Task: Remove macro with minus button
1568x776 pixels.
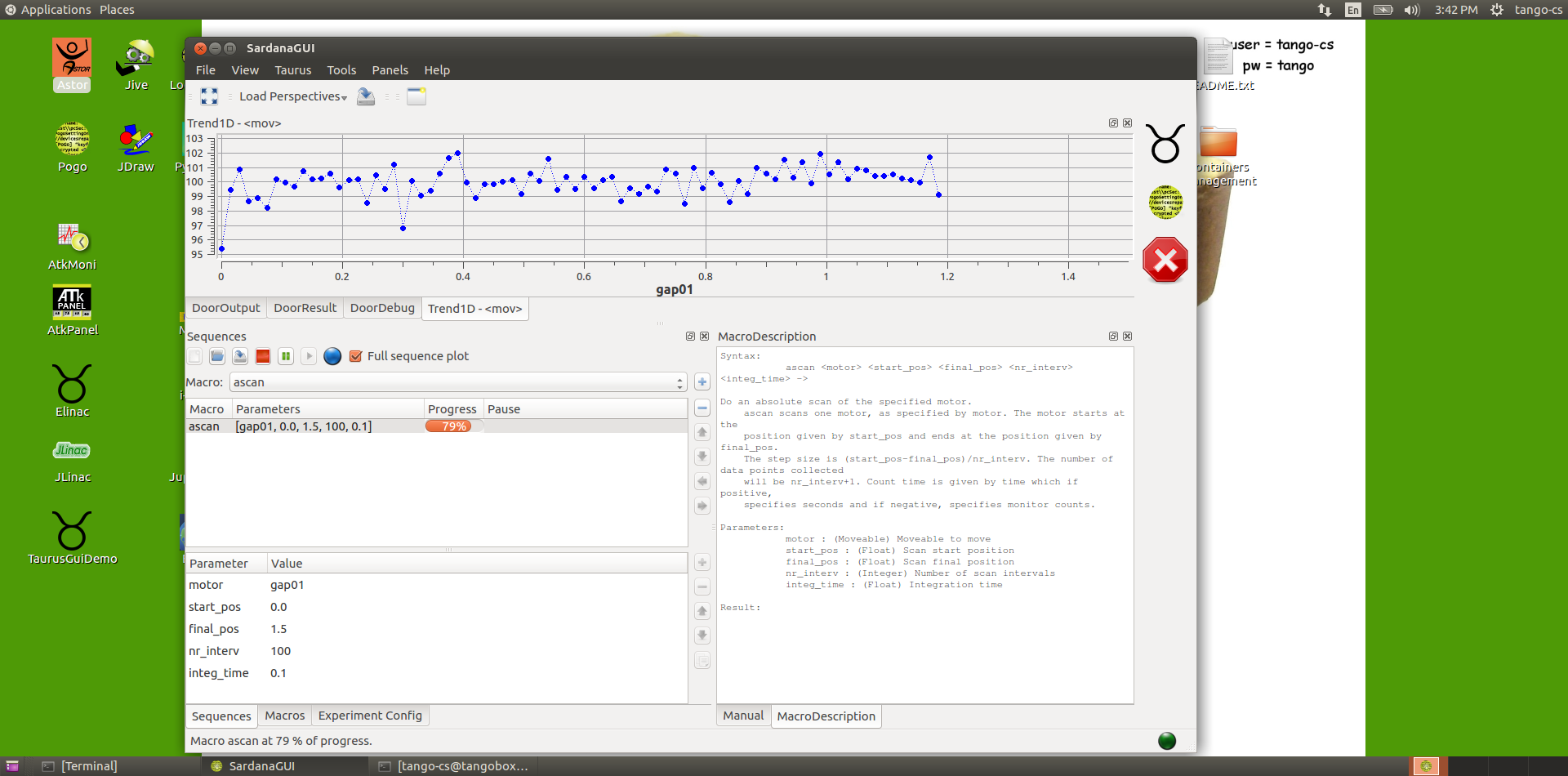Action: (x=702, y=408)
